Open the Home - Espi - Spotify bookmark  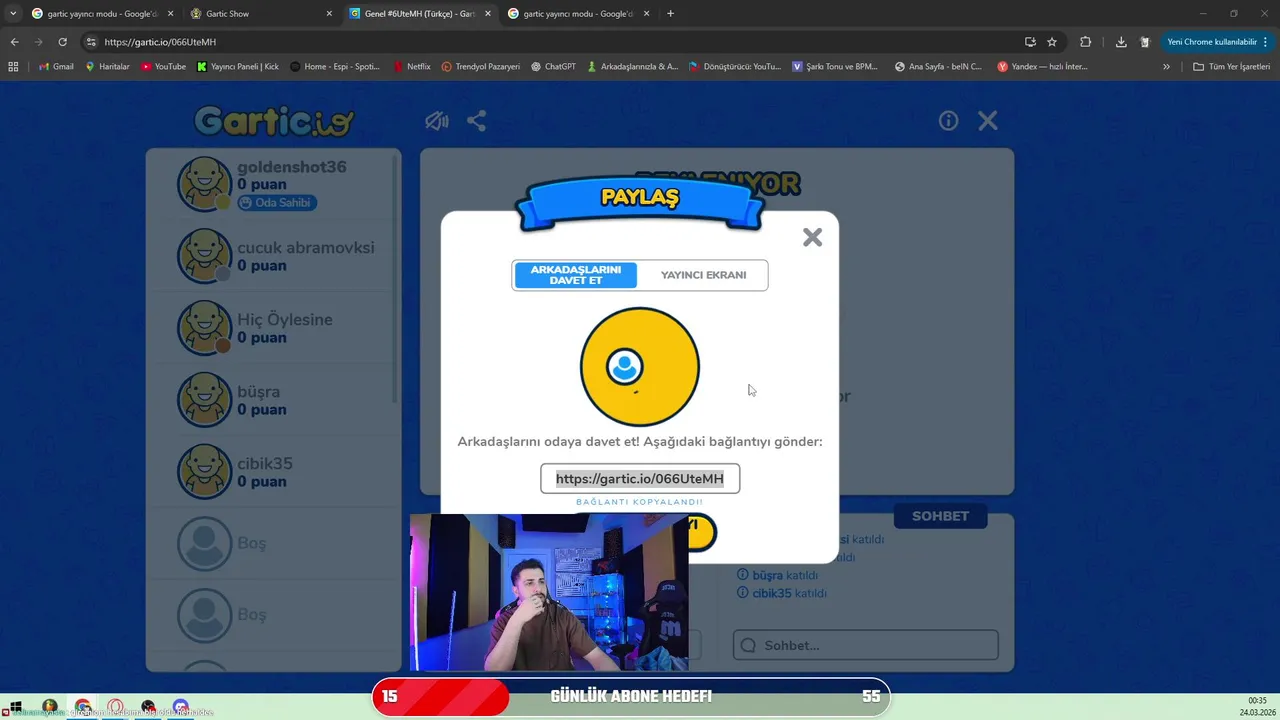pyautogui.click(x=335, y=67)
